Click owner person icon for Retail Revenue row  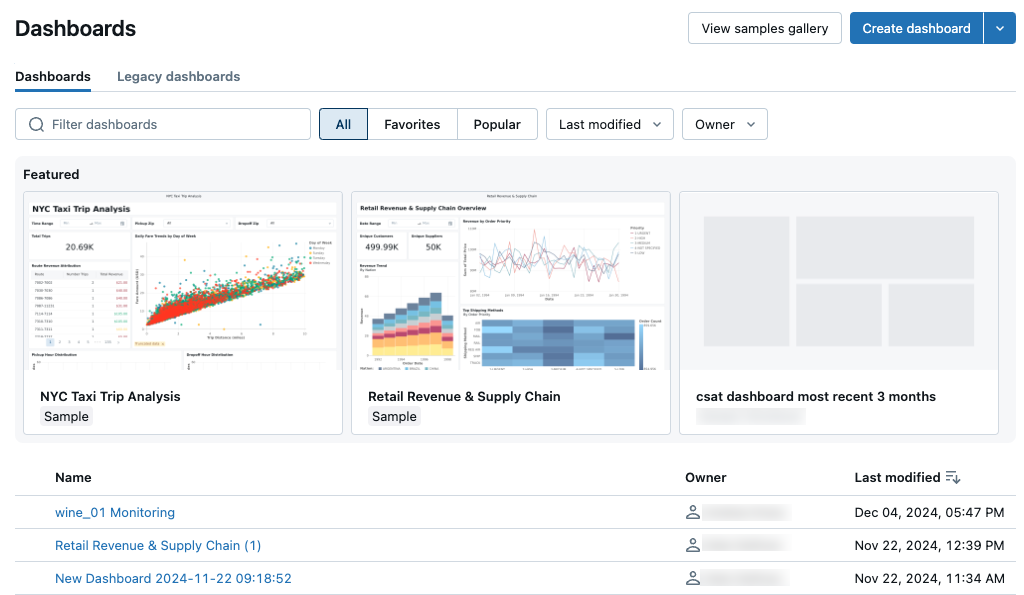692,546
